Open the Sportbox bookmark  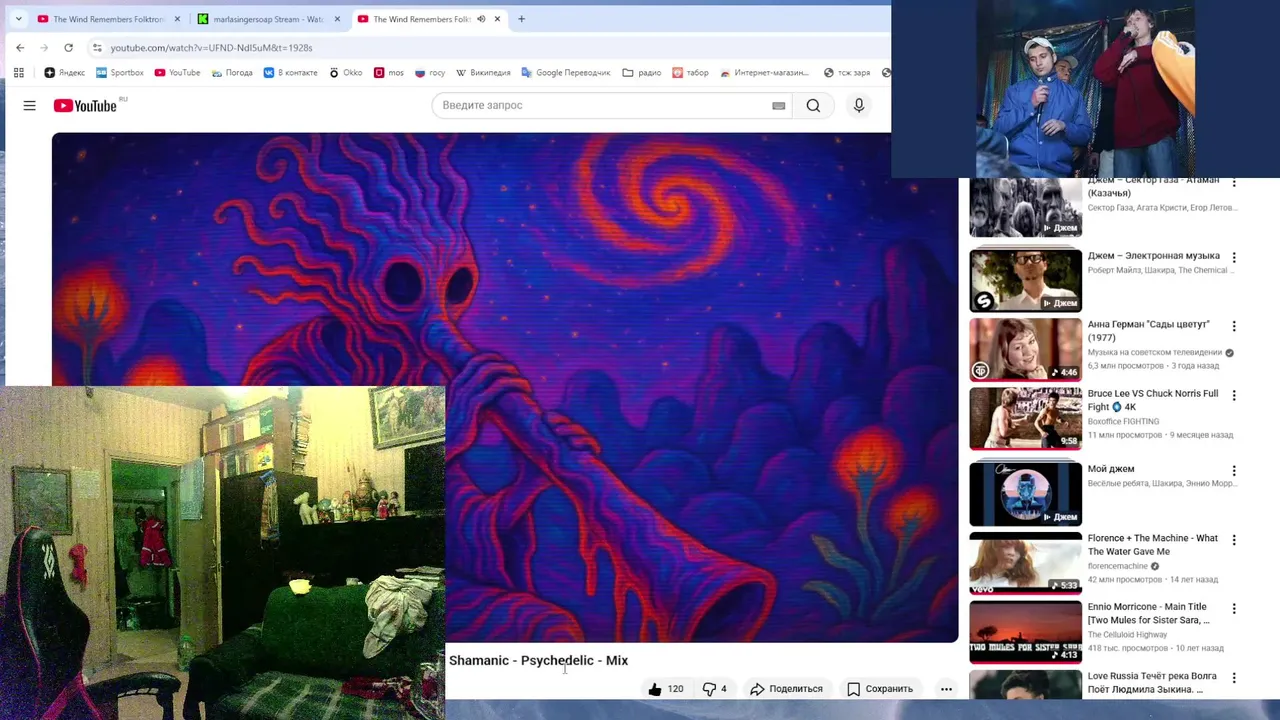(120, 73)
